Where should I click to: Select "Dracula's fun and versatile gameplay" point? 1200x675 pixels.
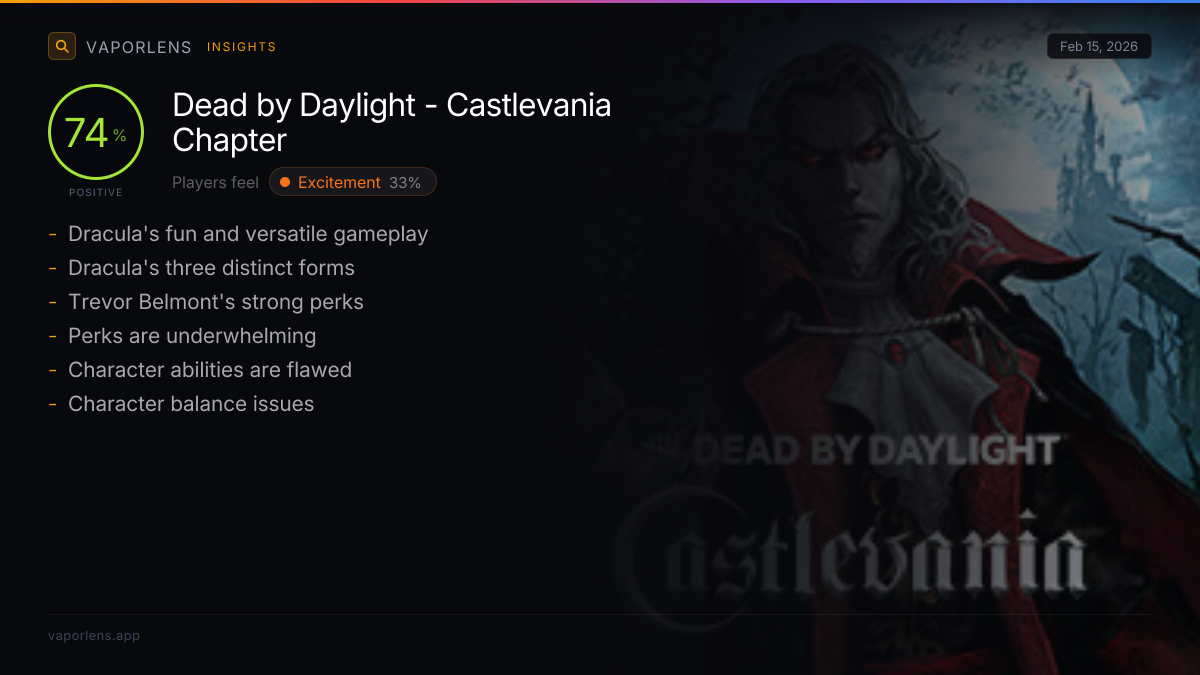248,234
